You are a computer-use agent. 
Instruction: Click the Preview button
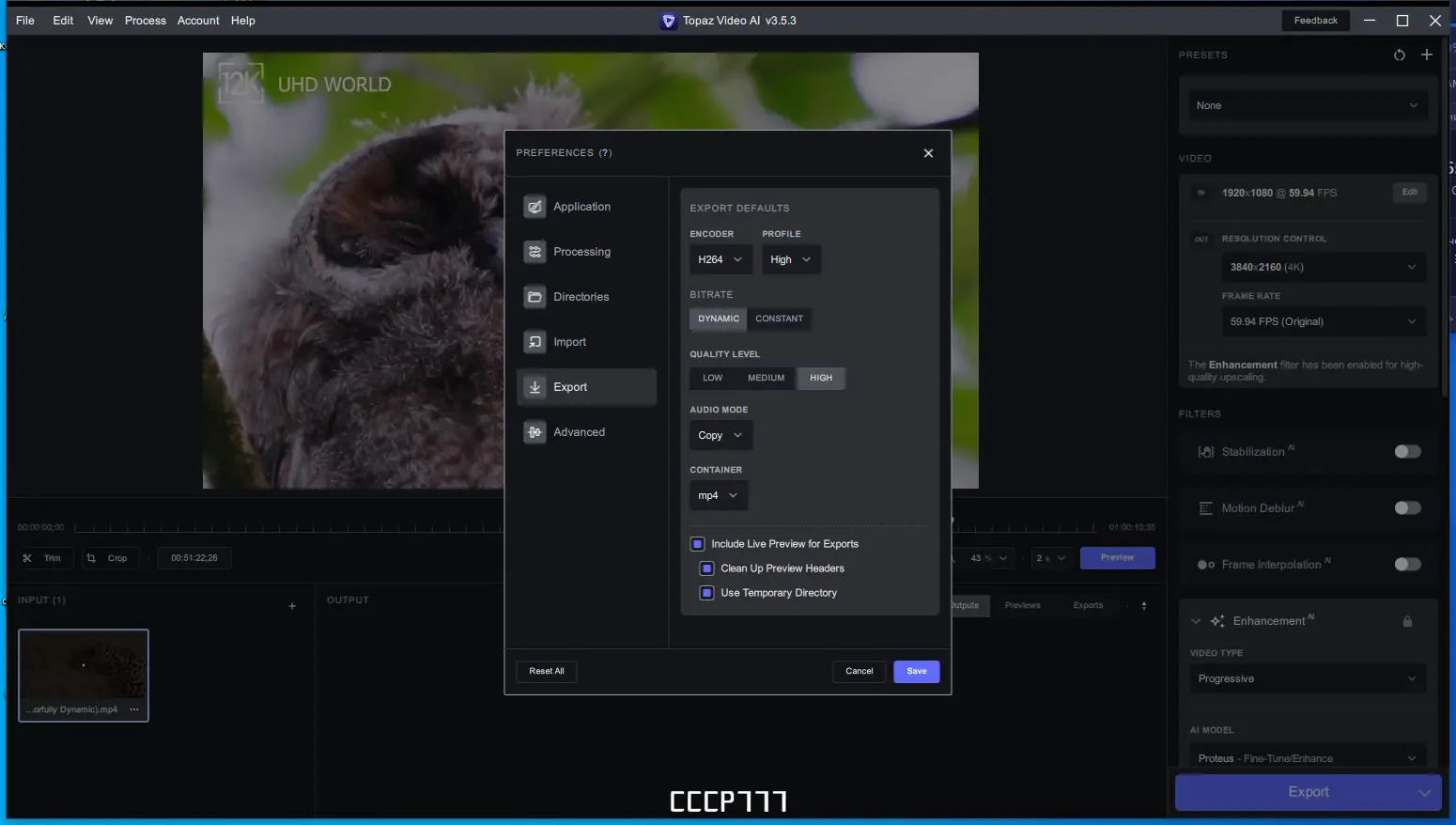tap(1117, 557)
